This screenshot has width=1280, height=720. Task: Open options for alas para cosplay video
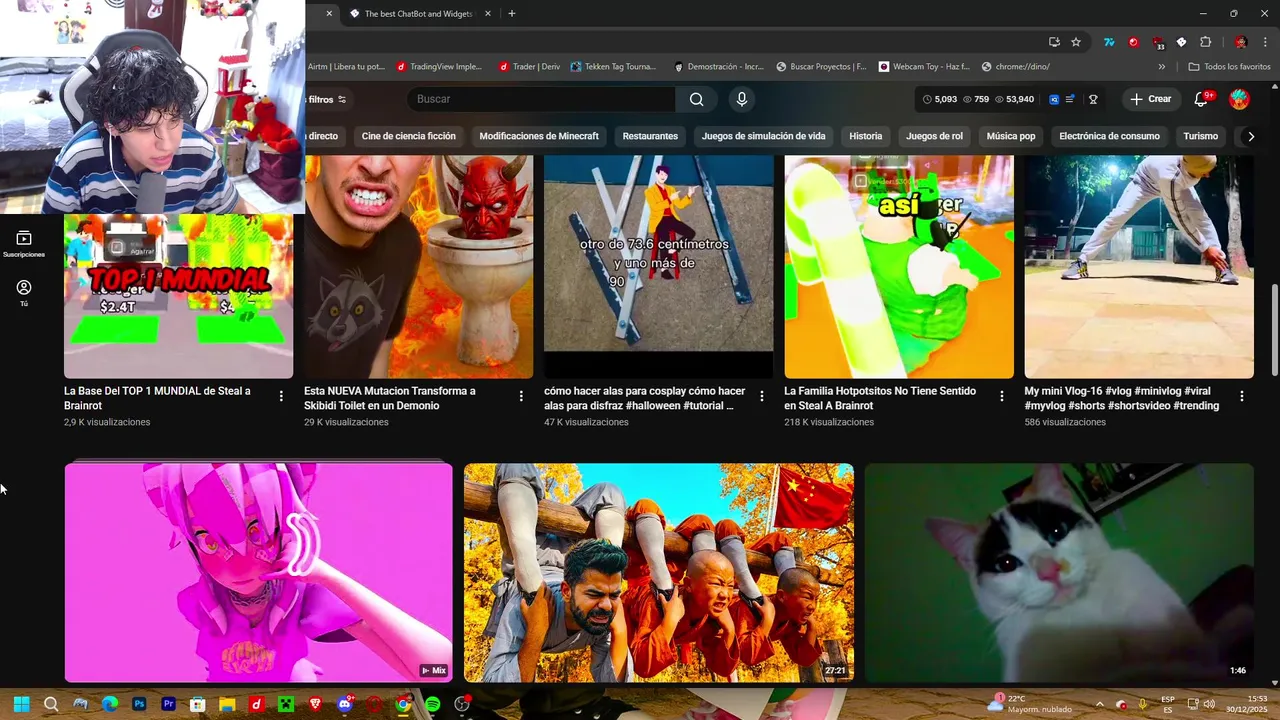tap(761, 396)
